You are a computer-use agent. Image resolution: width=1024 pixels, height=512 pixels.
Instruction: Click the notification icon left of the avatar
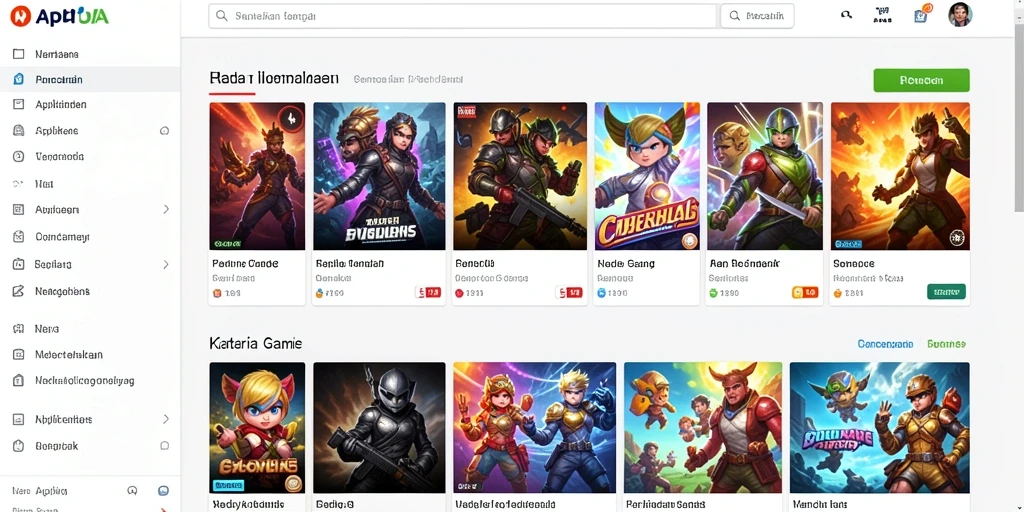pyautogui.click(x=921, y=14)
